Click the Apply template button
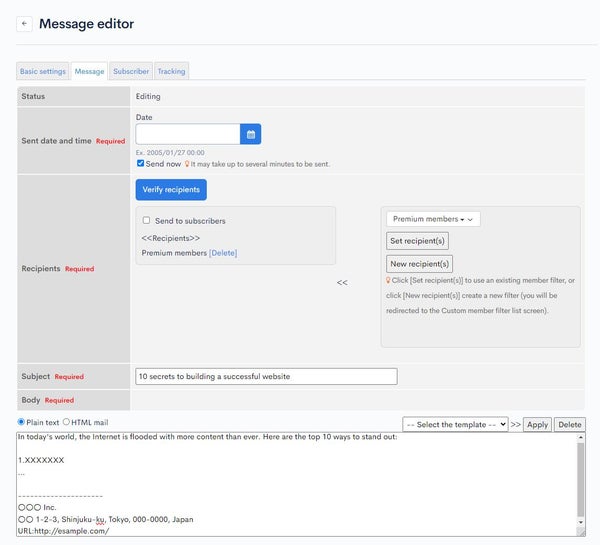This screenshot has height=545, width=600. 537,424
